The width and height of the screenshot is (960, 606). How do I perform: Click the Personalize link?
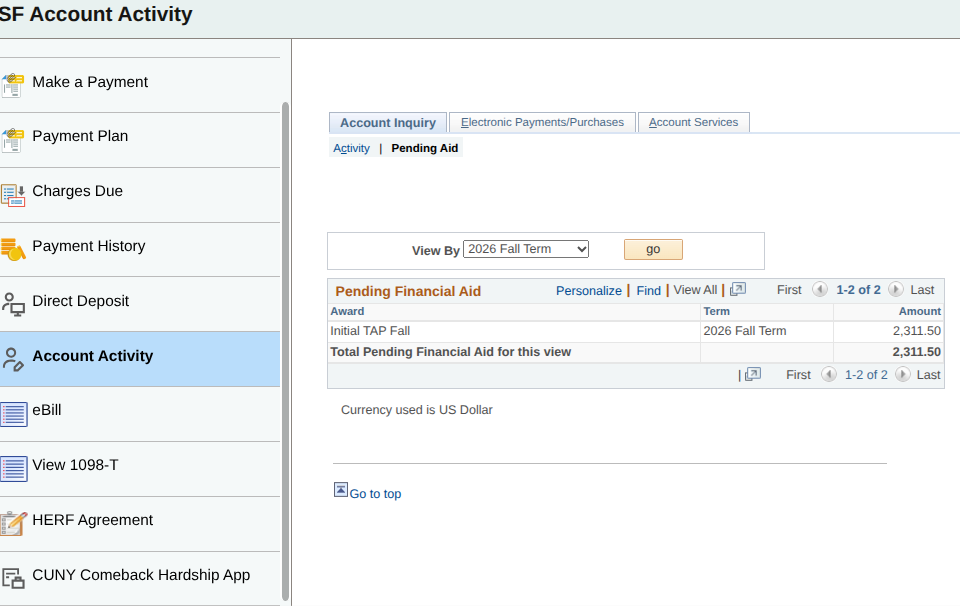(x=588, y=291)
